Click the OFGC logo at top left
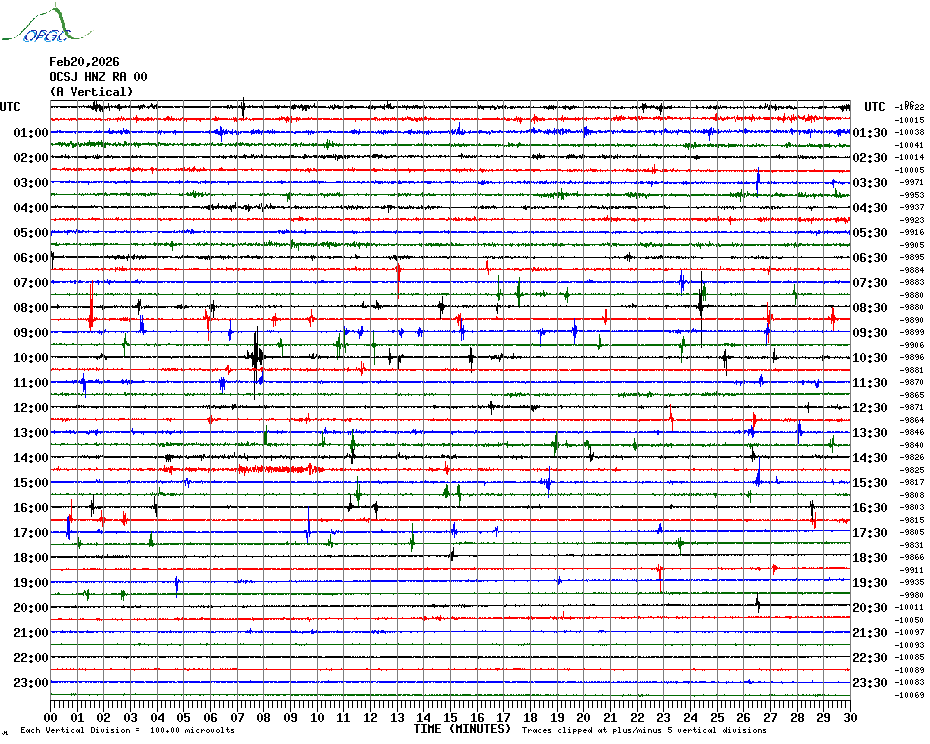 (x=46, y=24)
